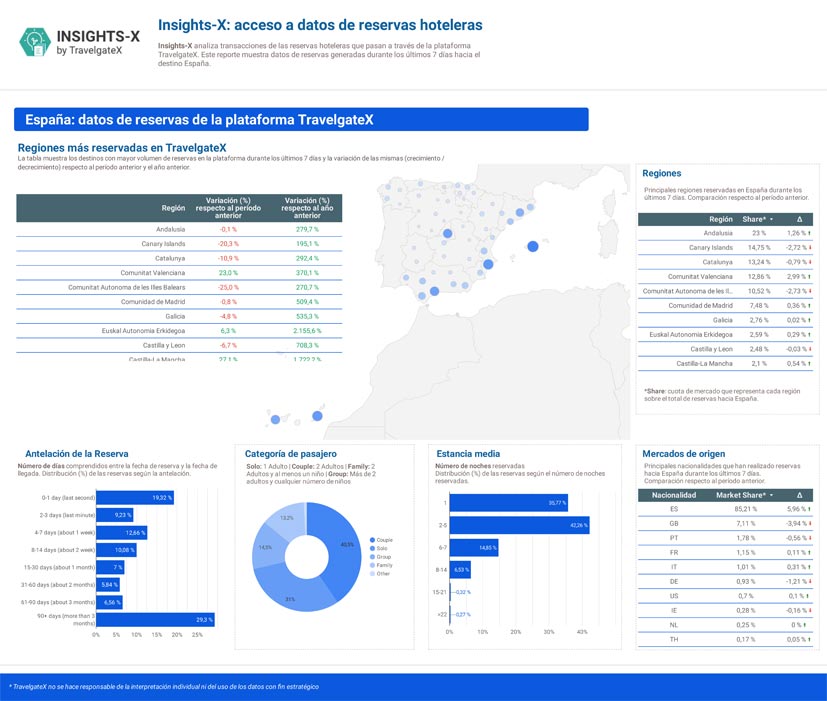The width and height of the screenshot is (827, 701).
Task: Sort the Mercados de origen table by Δ column
Action: [x=800, y=495]
